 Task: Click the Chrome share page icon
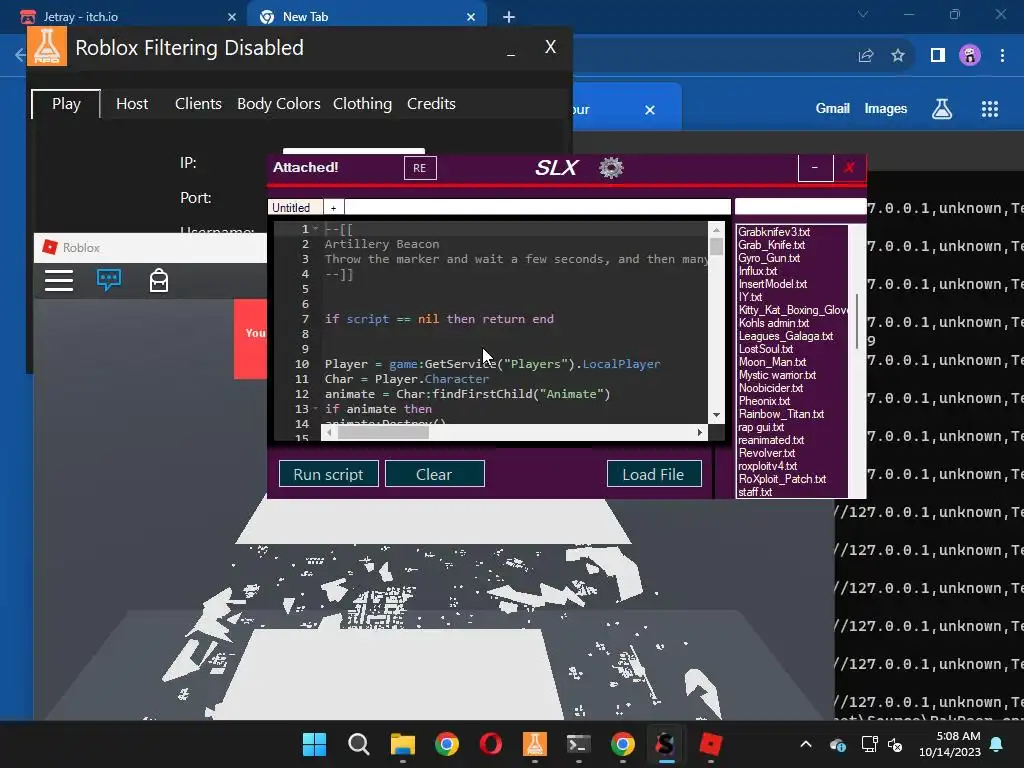(x=866, y=56)
